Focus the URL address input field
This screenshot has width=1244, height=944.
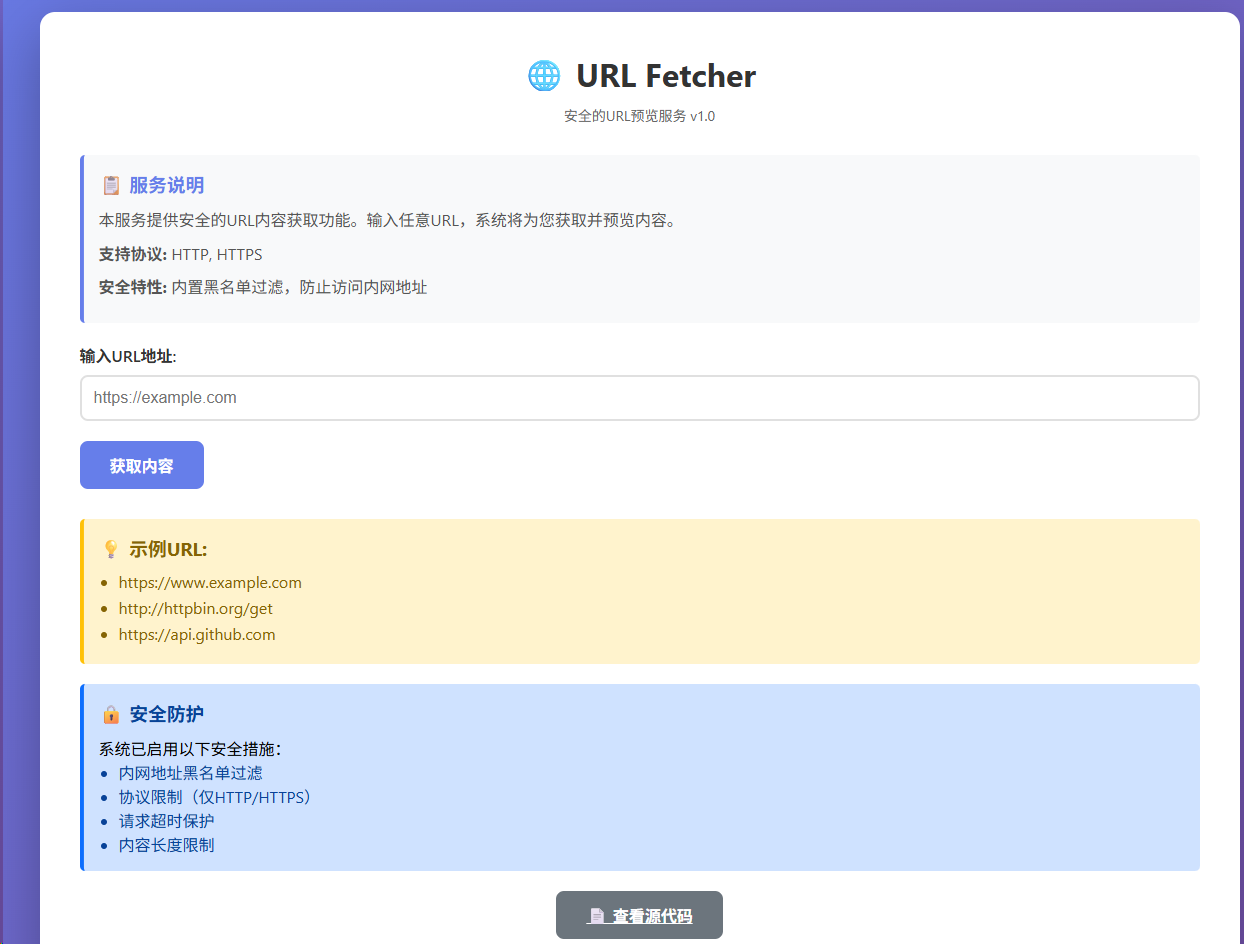point(639,398)
